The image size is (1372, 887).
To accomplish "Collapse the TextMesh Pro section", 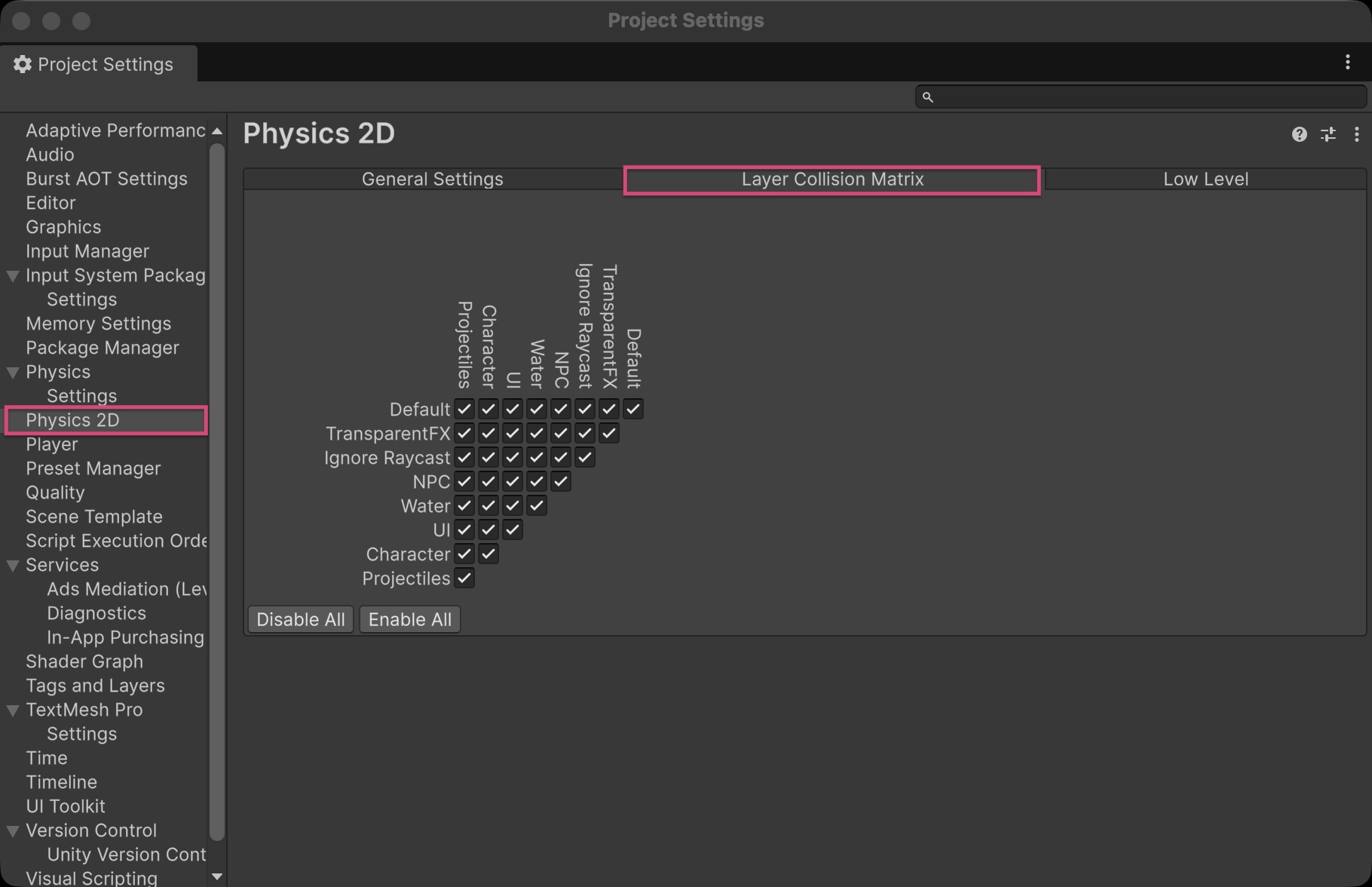I will pyautogui.click(x=12, y=709).
